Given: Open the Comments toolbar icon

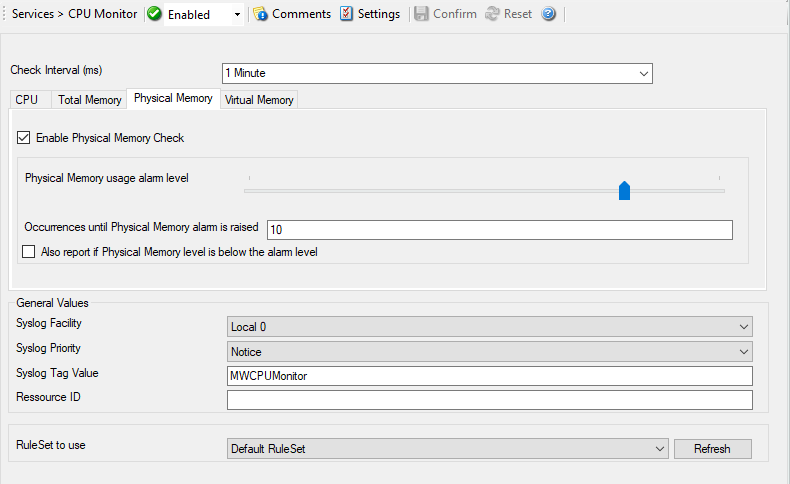Looking at the screenshot, I should coord(261,14).
